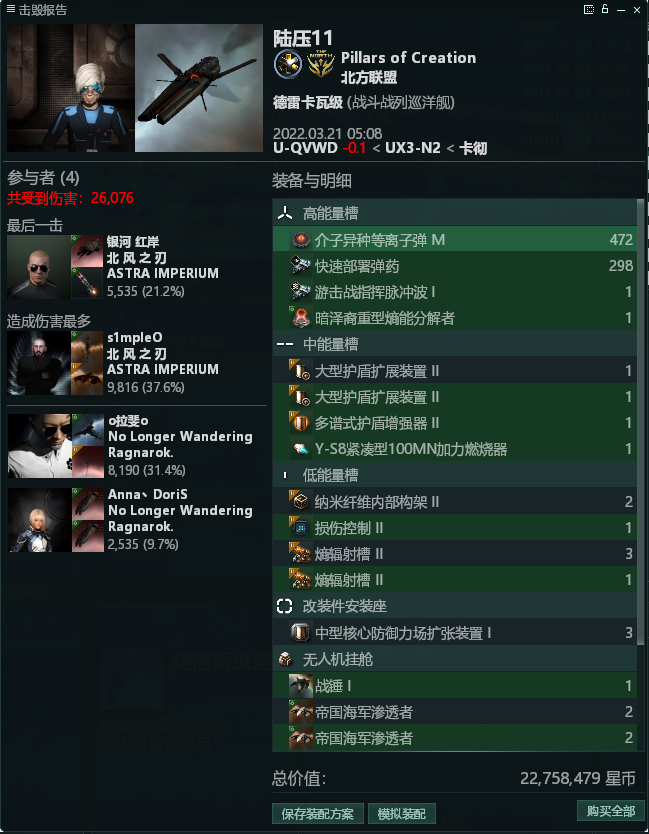Open the window hamburger menu beside 击毁报告

coord(11,9)
